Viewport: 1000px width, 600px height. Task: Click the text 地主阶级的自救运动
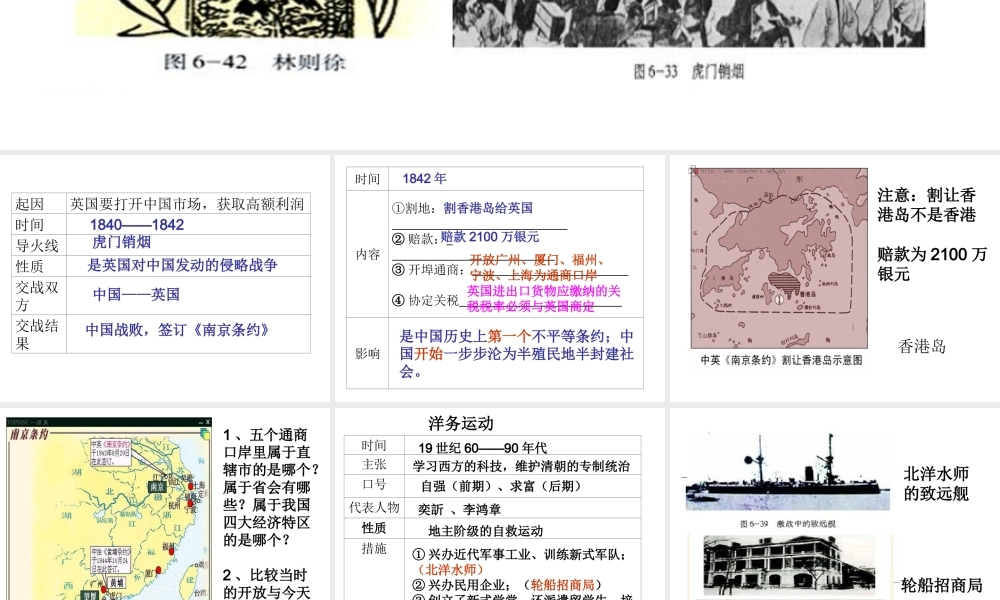point(485,531)
